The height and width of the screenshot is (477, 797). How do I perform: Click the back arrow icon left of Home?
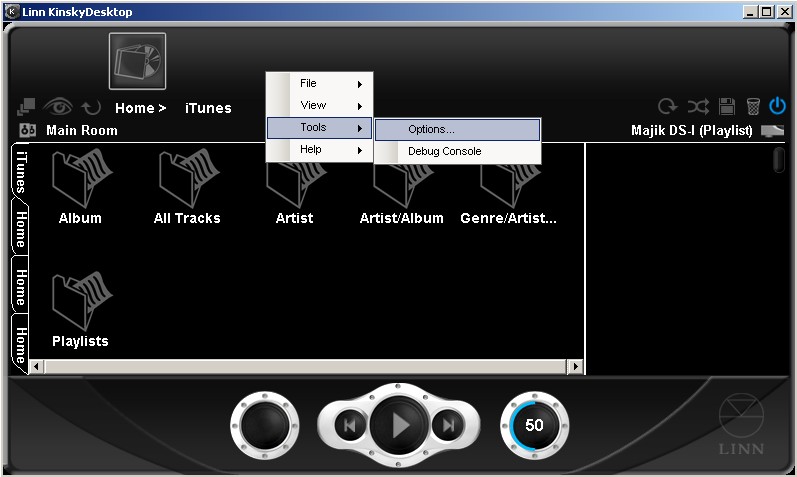91,107
